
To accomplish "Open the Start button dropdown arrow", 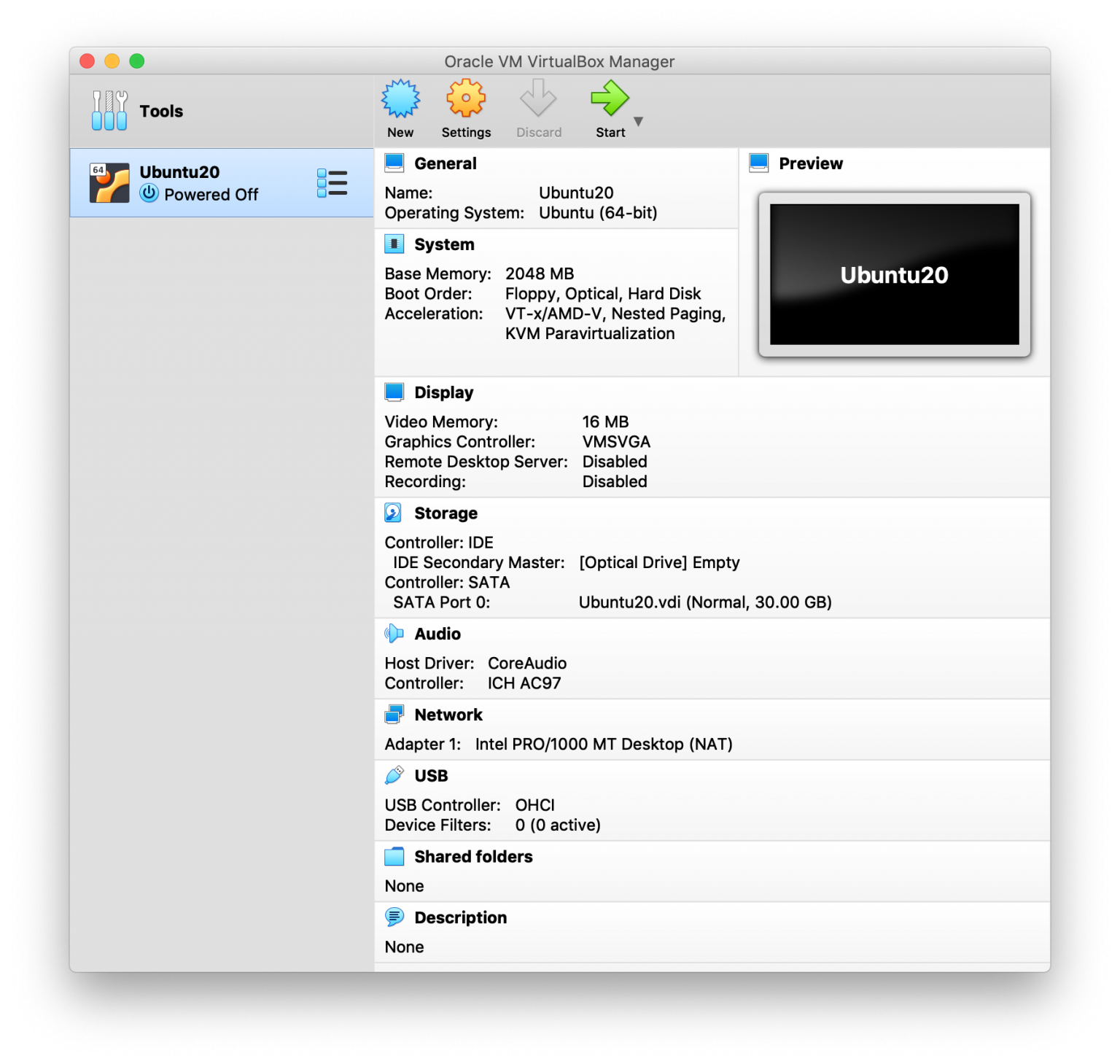I will 638,123.
